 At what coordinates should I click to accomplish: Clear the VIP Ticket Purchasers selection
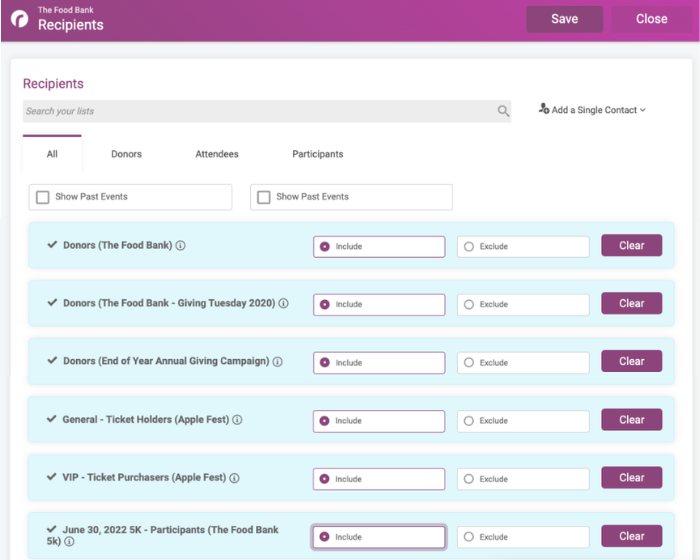coord(631,478)
